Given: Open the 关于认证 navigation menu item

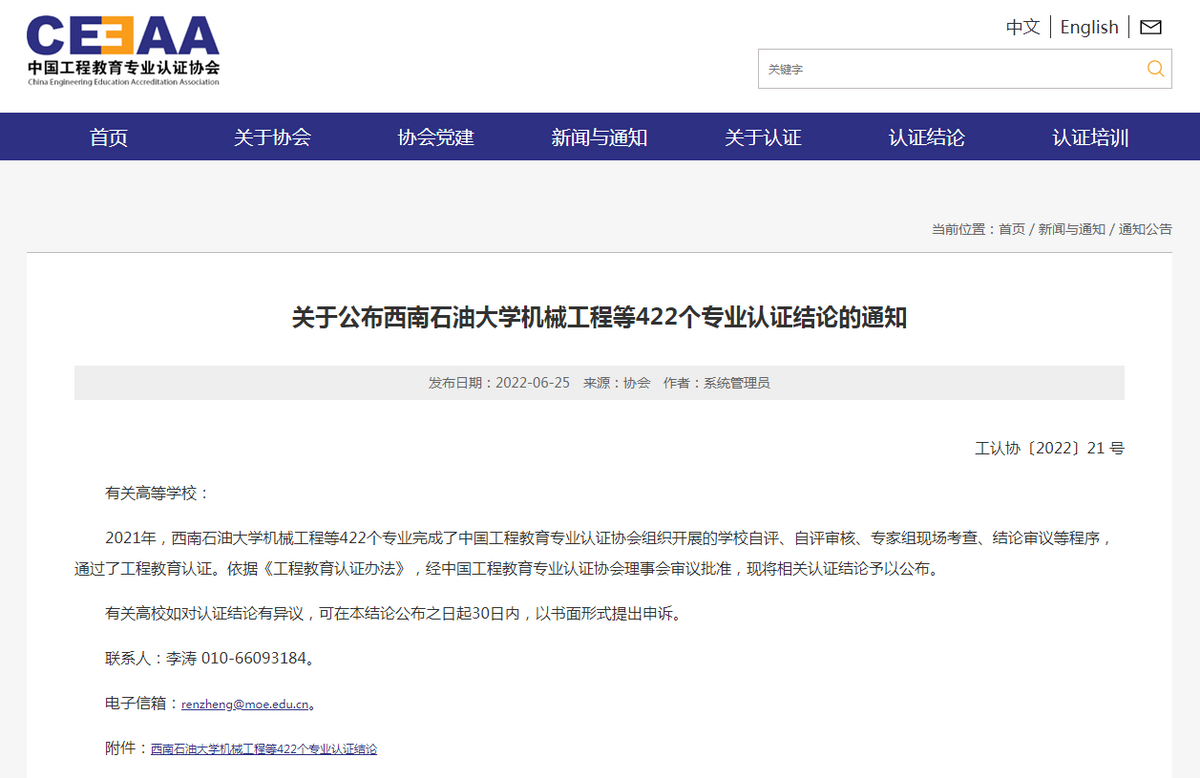Looking at the screenshot, I should click(x=763, y=137).
